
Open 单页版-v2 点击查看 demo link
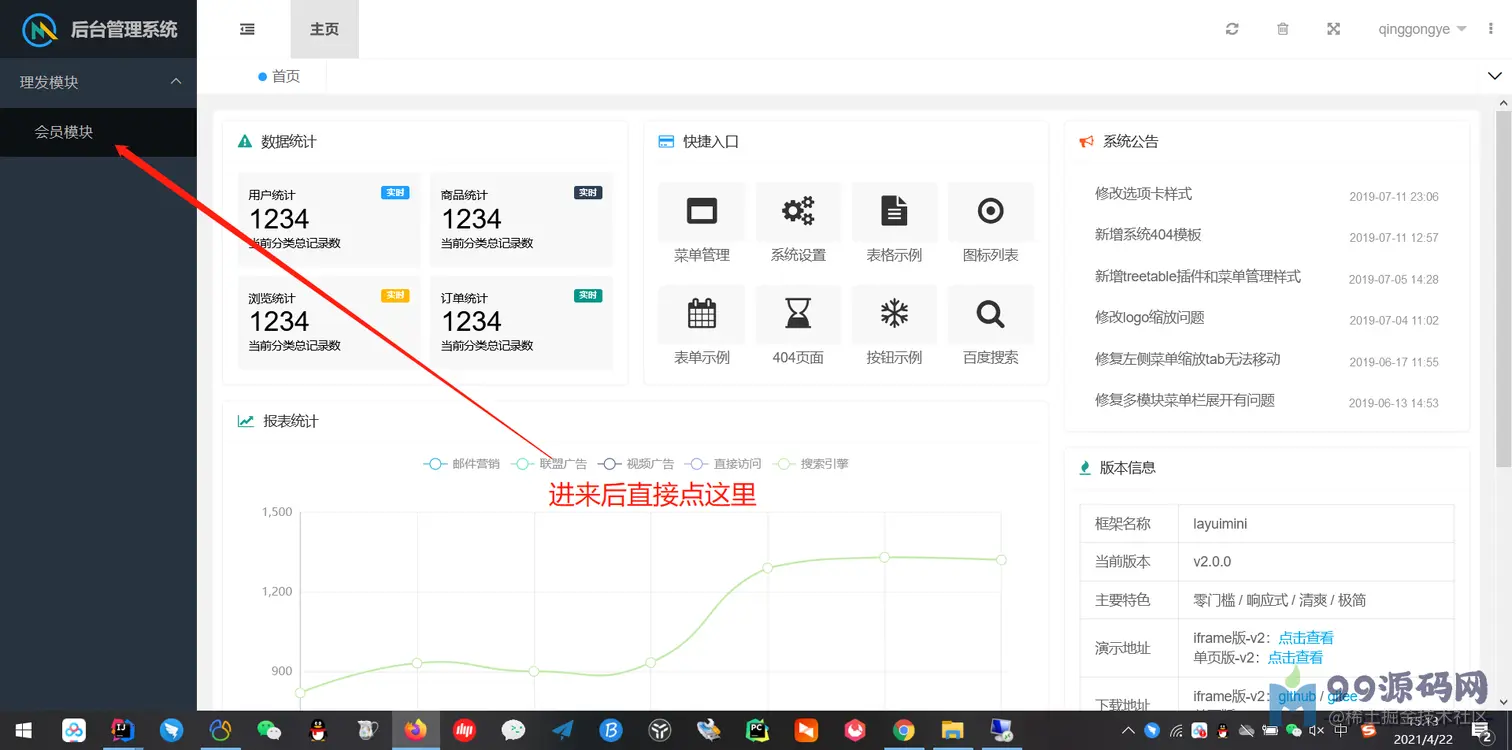[x=1296, y=657]
